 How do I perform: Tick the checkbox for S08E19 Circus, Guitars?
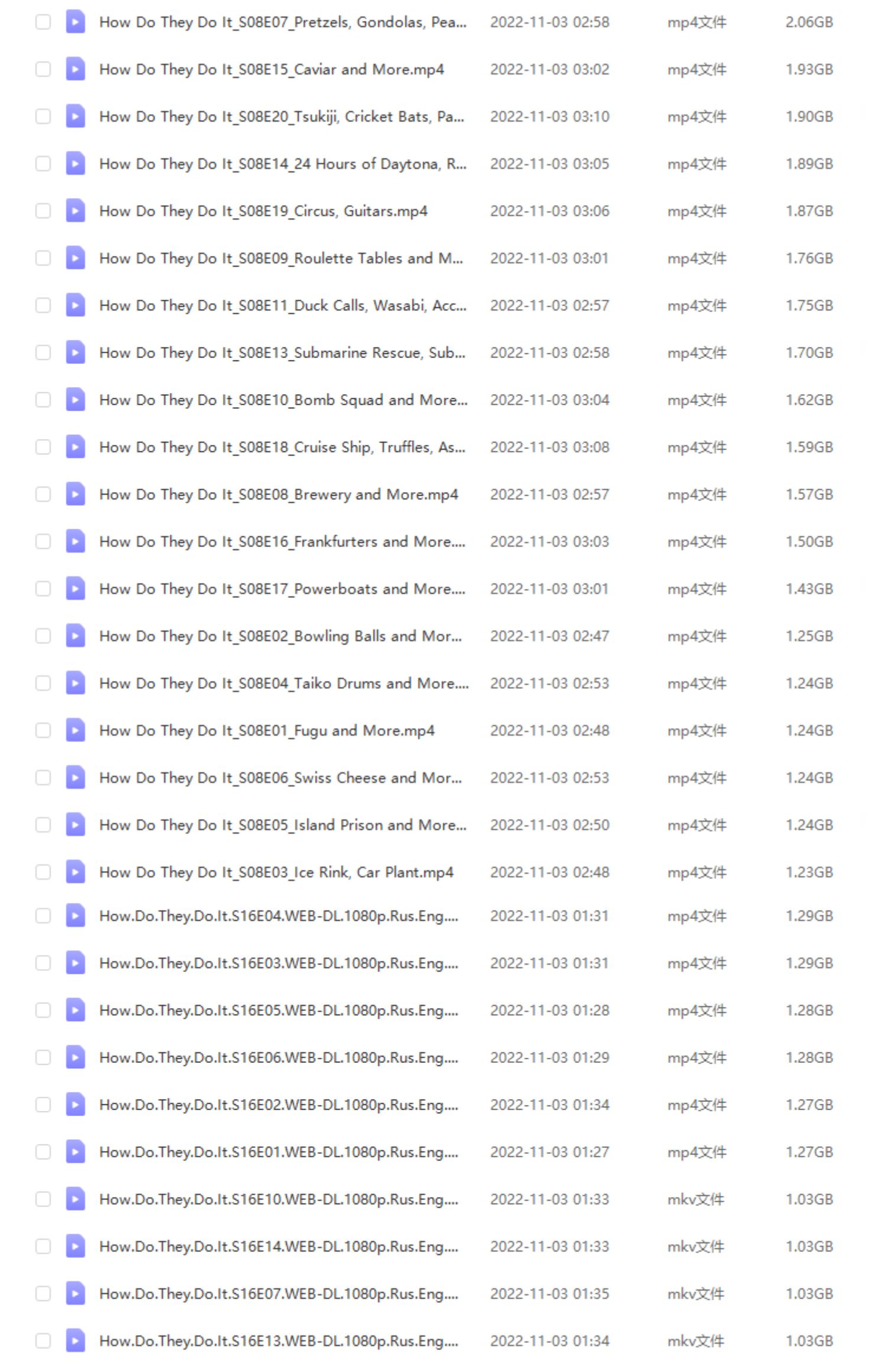pos(43,211)
